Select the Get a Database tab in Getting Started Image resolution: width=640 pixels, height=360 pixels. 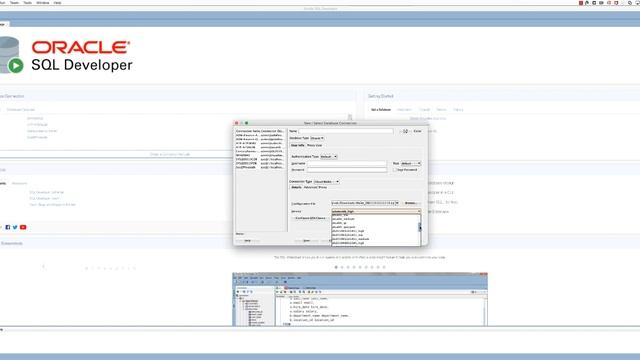381,110
